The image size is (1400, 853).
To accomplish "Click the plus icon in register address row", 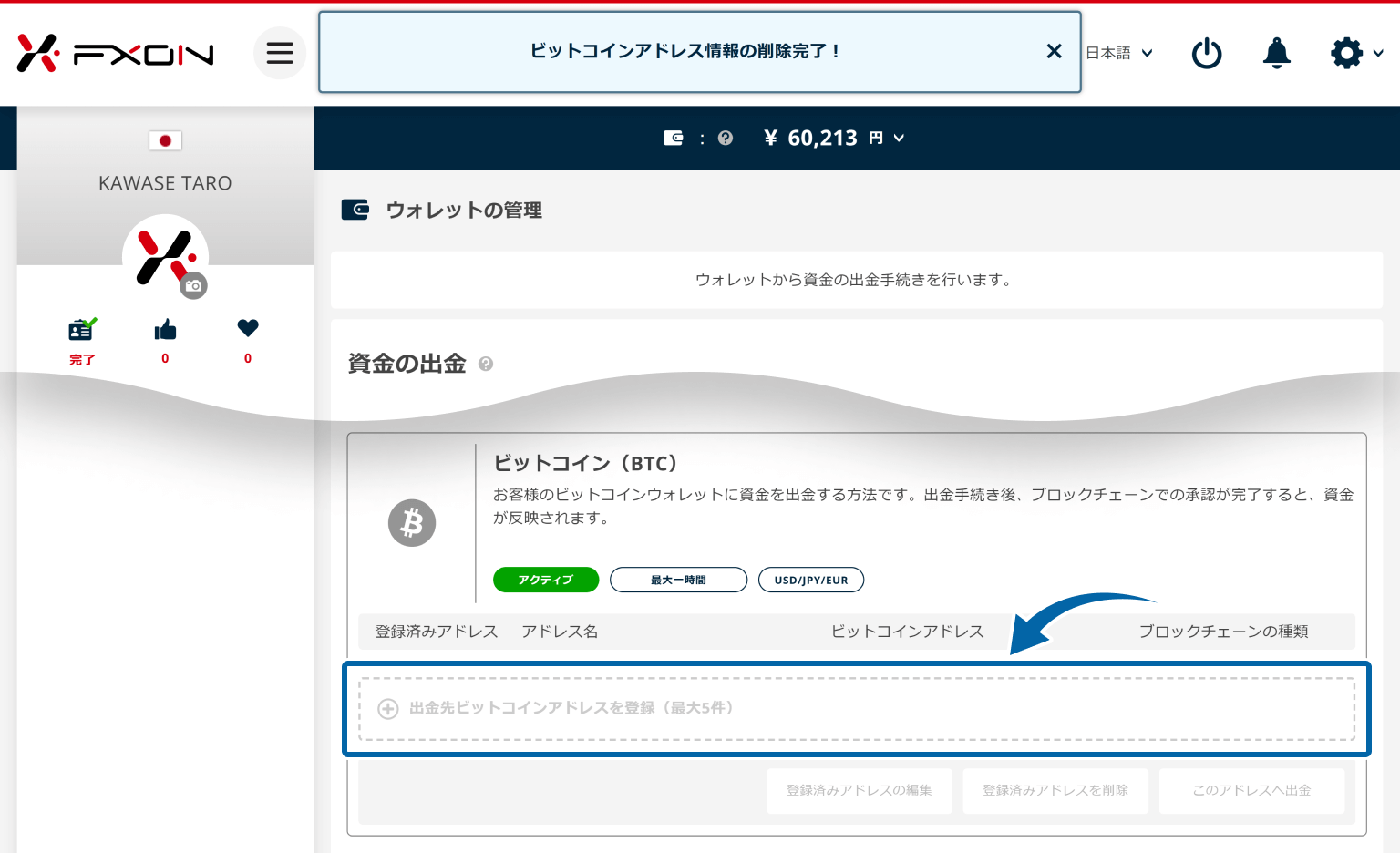I will pos(388,709).
